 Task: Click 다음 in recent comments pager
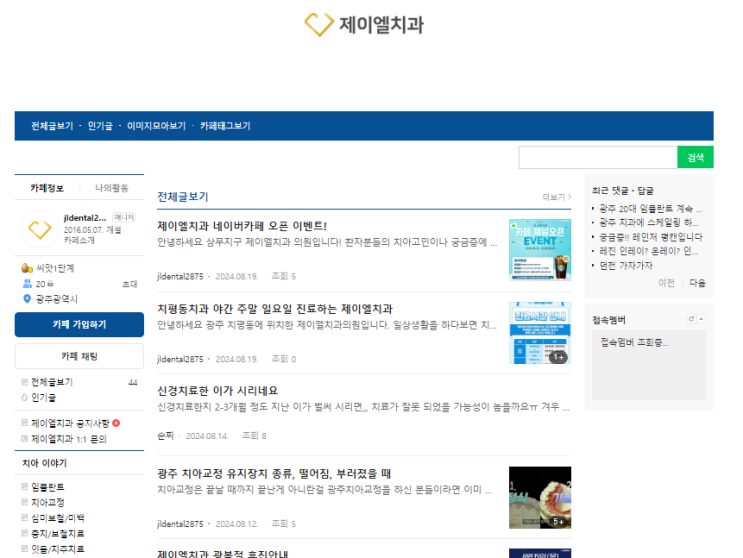pos(697,283)
